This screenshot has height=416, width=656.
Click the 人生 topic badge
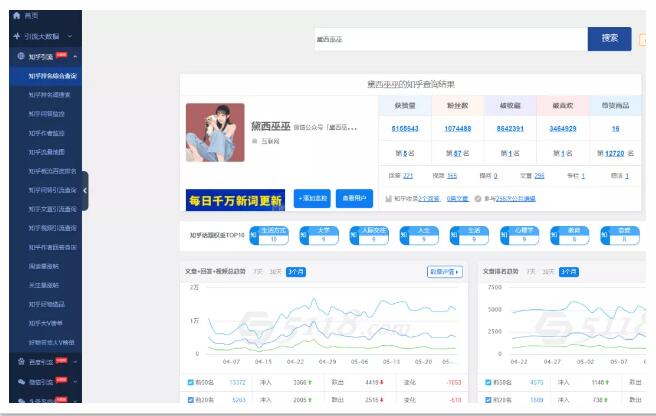(420, 235)
